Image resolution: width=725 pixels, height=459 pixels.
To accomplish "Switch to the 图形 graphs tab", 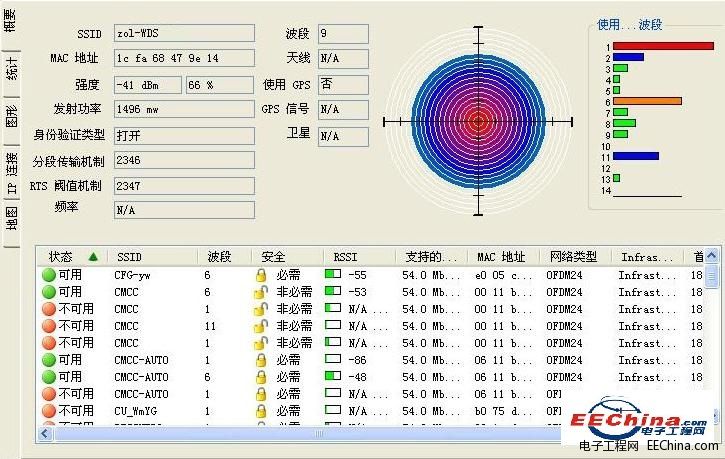I will point(11,117).
